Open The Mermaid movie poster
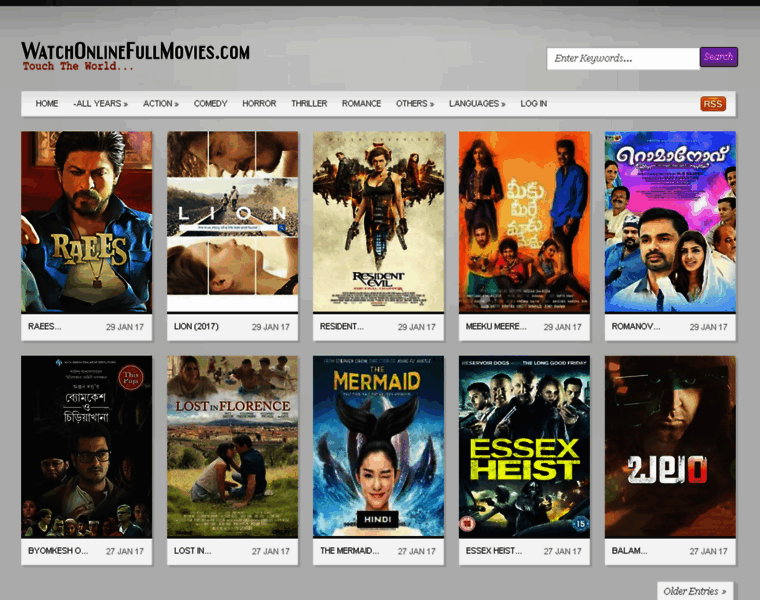Image resolution: width=760 pixels, height=600 pixels. [x=378, y=446]
